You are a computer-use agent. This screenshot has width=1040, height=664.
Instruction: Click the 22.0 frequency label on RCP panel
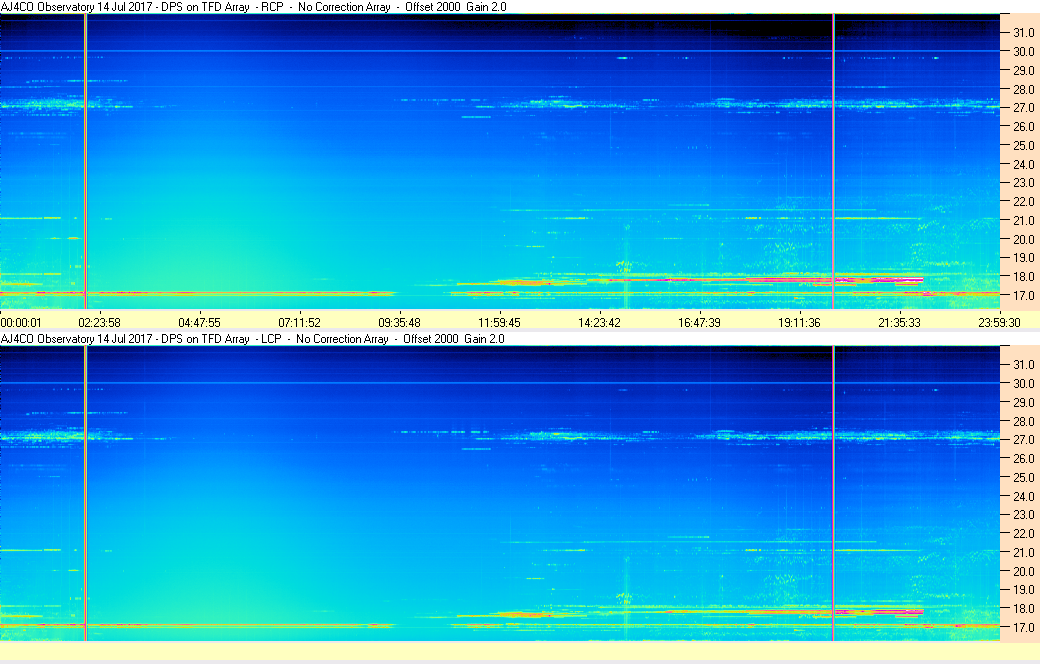1023,202
